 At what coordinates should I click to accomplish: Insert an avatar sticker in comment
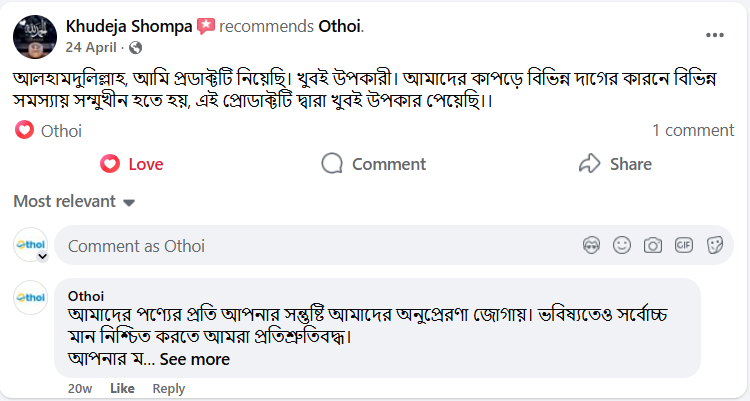point(591,244)
